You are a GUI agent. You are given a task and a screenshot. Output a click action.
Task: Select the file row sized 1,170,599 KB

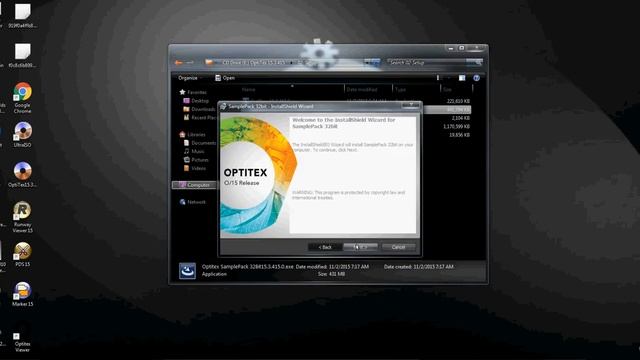point(456,127)
